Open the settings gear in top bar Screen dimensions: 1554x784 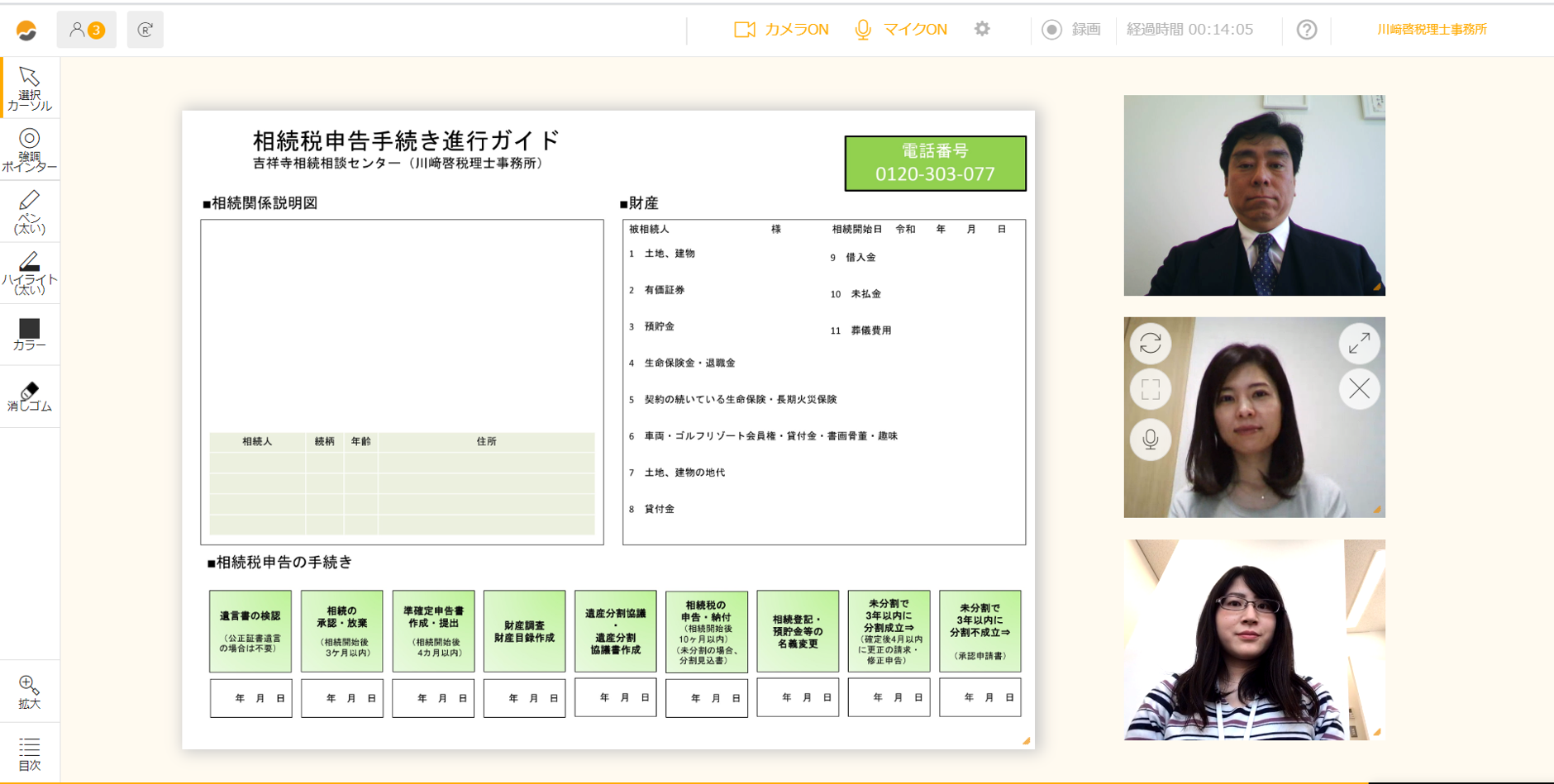pyautogui.click(x=982, y=30)
